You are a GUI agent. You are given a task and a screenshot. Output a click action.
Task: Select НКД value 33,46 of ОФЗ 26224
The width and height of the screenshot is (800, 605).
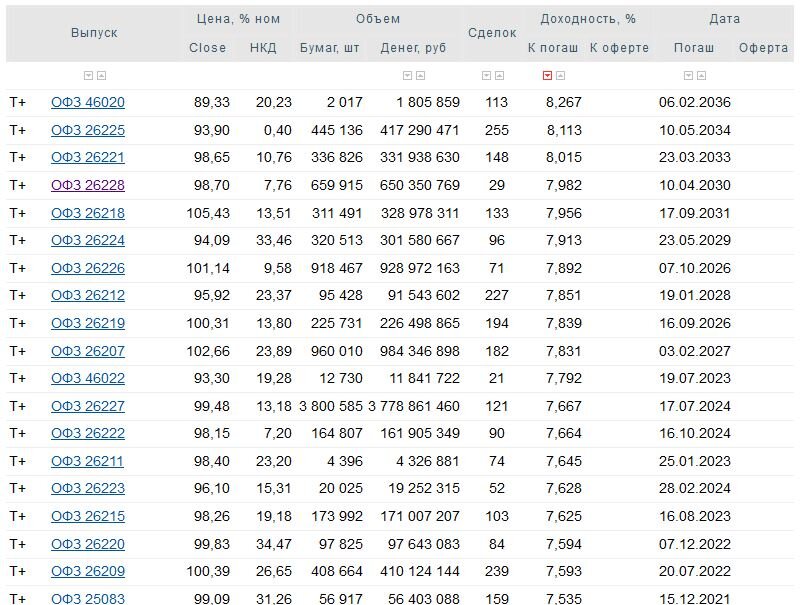coord(274,240)
